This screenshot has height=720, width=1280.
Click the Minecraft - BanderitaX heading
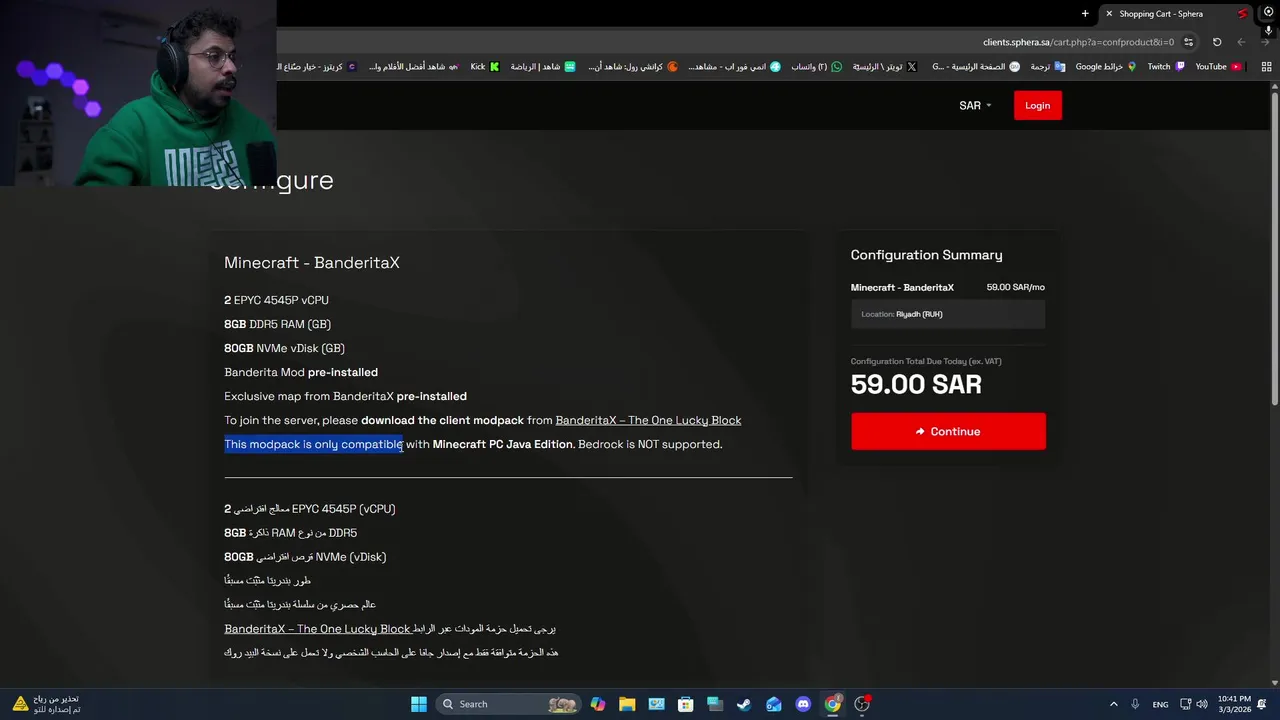(x=312, y=263)
